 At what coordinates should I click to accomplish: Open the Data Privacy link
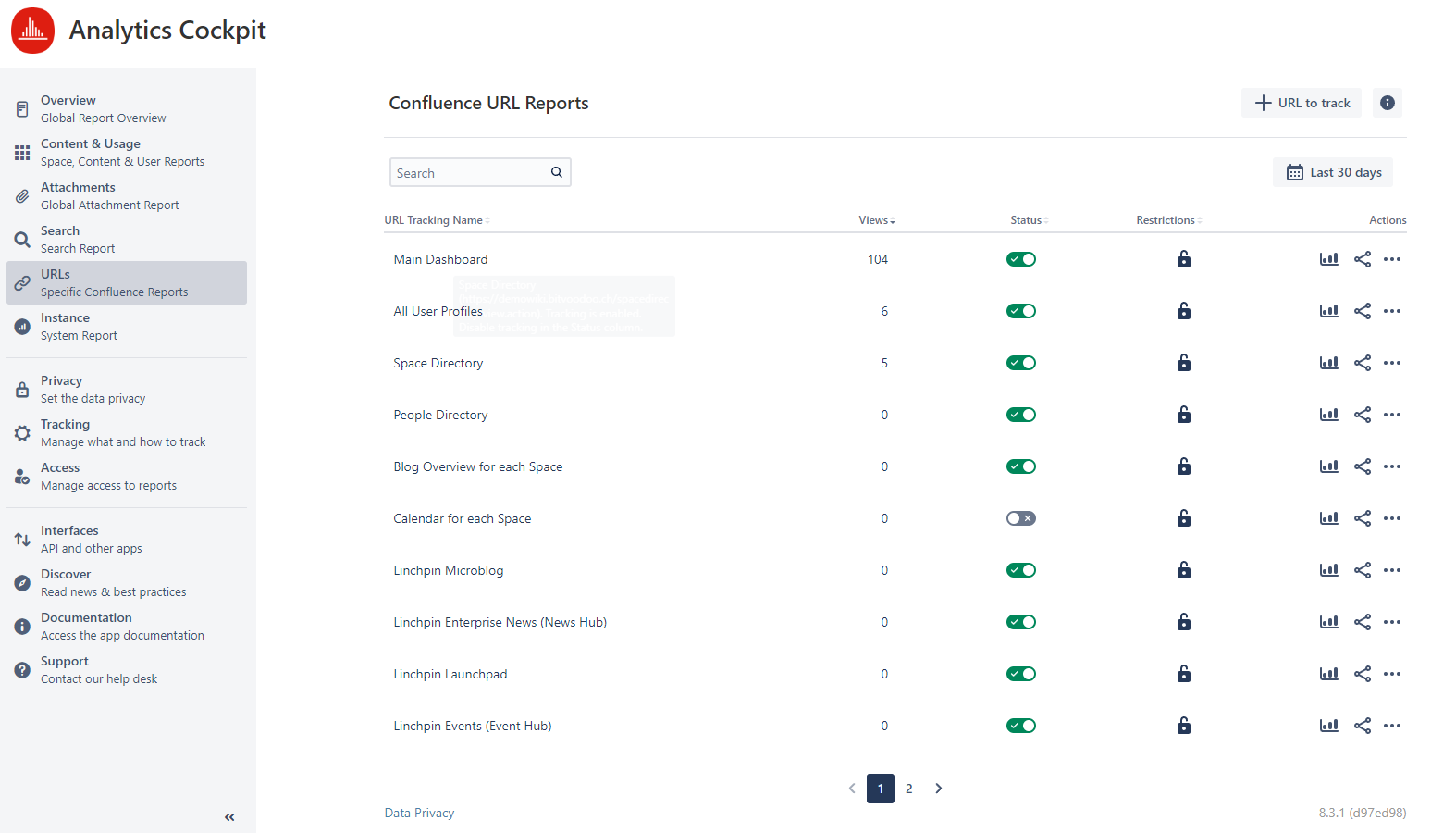(x=419, y=813)
